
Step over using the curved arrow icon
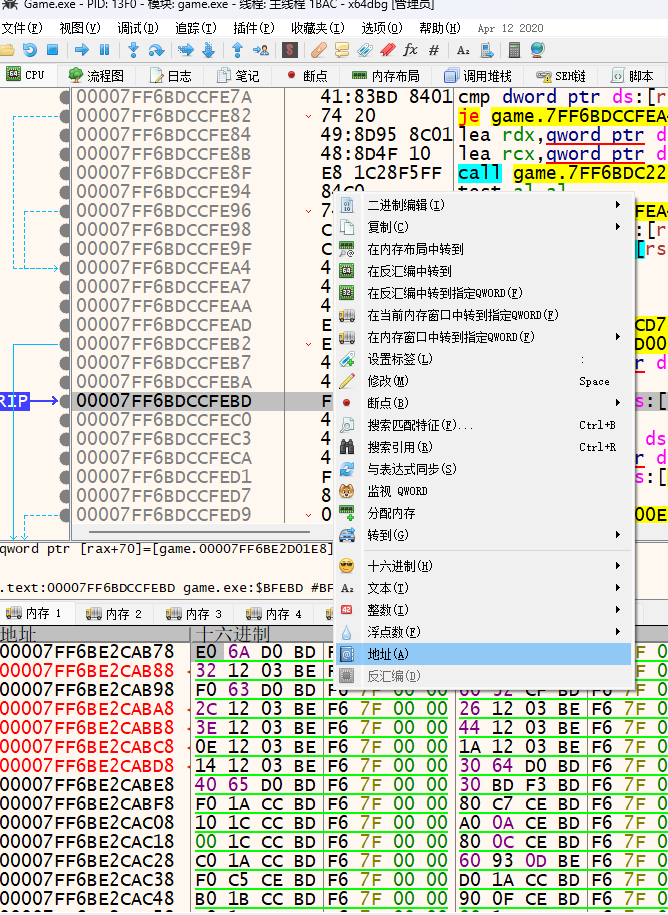coord(156,50)
